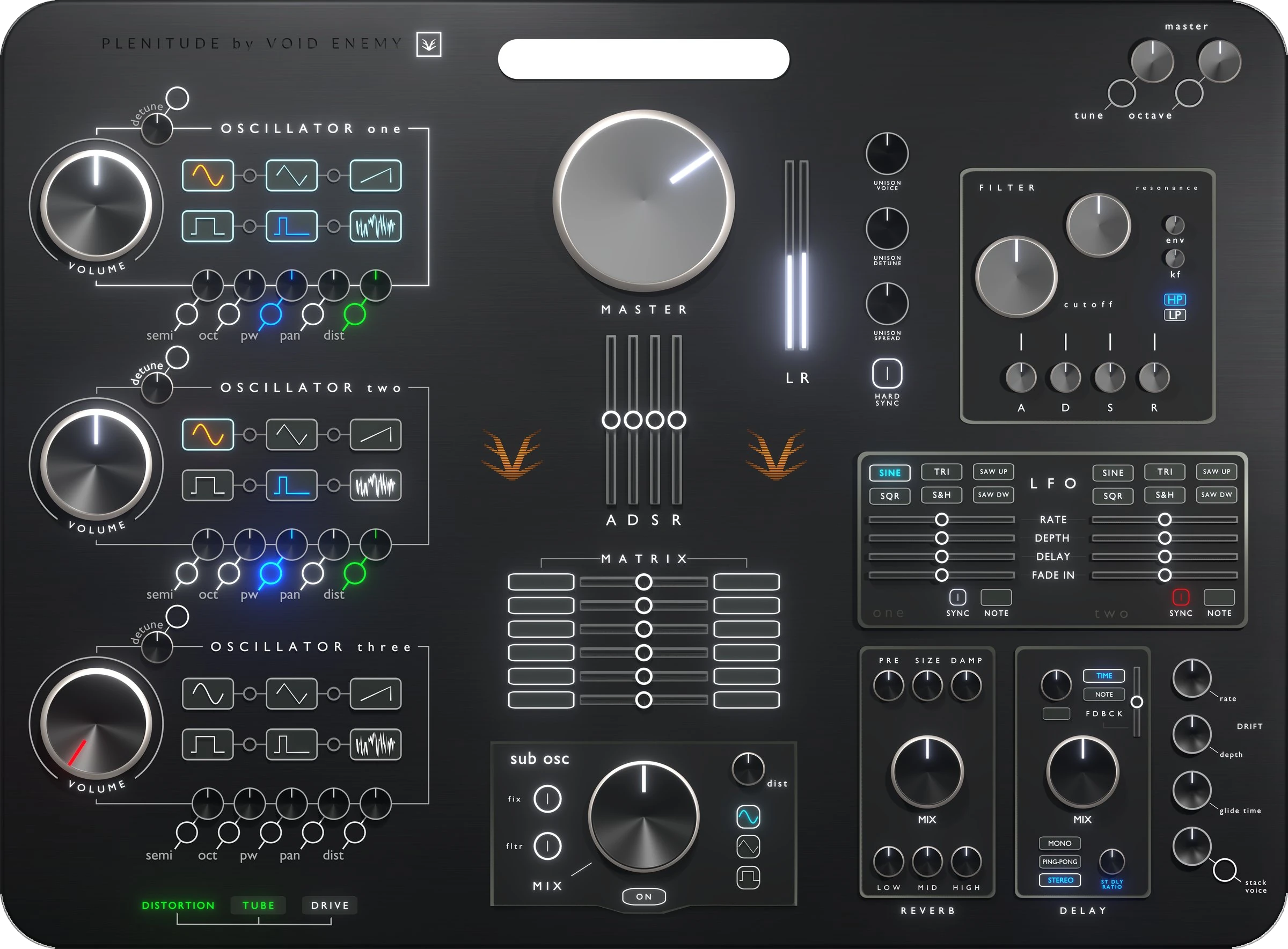Select square waveform in Oscillator one

click(208, 227)
